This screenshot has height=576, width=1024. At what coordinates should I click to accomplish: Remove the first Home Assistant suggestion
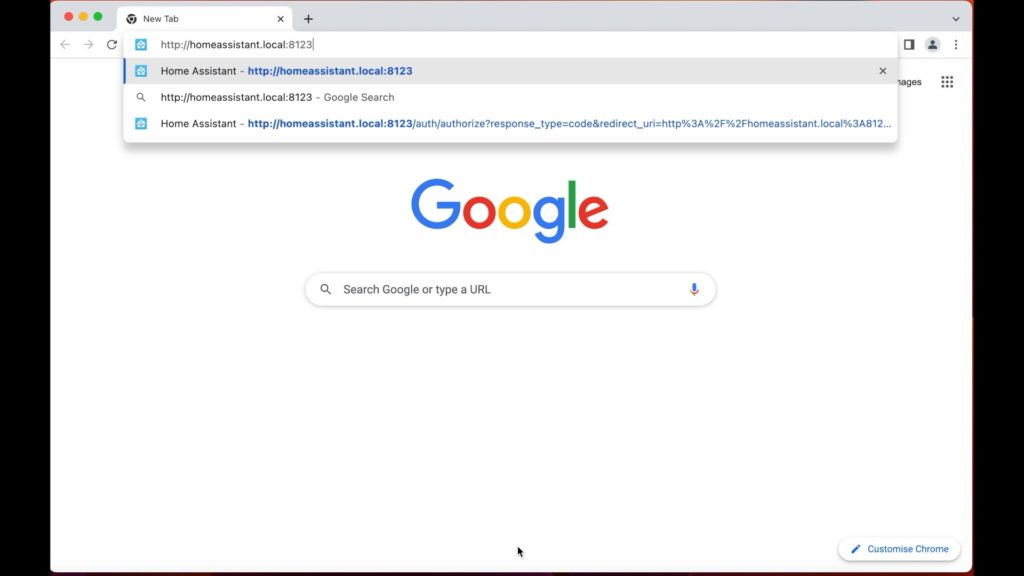882,71
